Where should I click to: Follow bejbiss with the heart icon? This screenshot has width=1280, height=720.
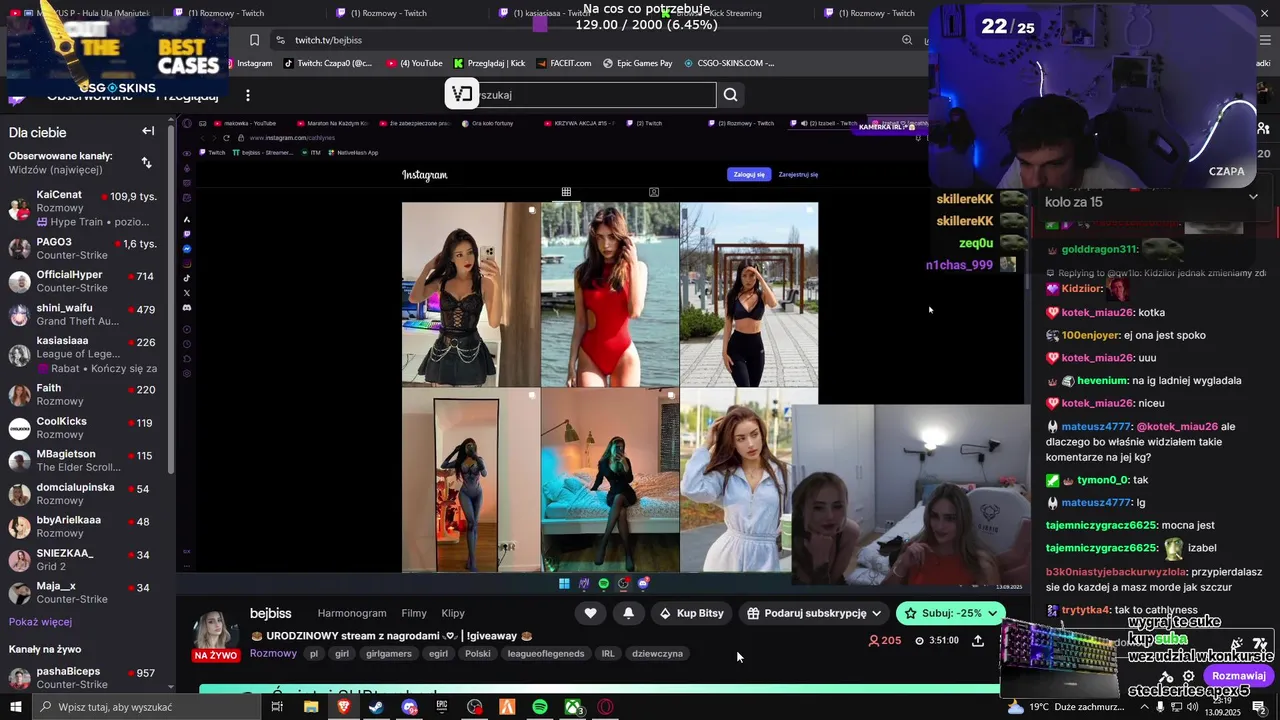[x=591, y=613]
